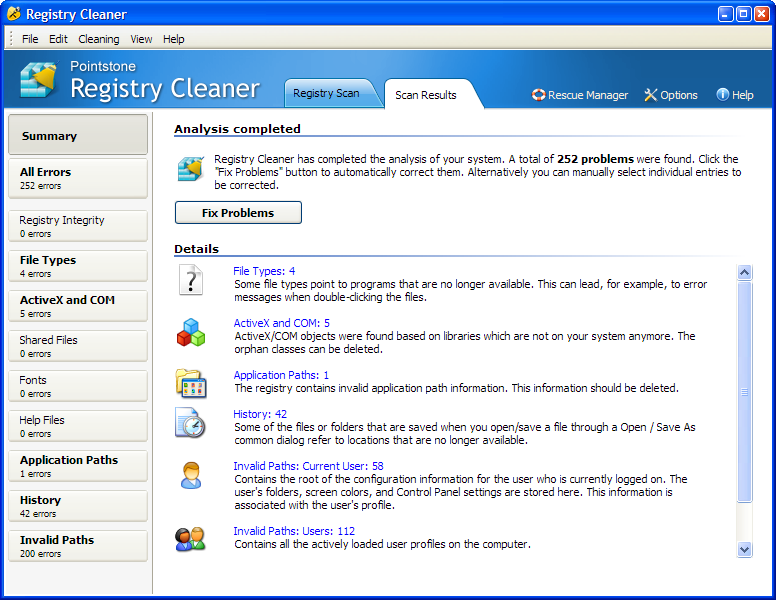Open File Types sidebar category

tap(78, 266)
